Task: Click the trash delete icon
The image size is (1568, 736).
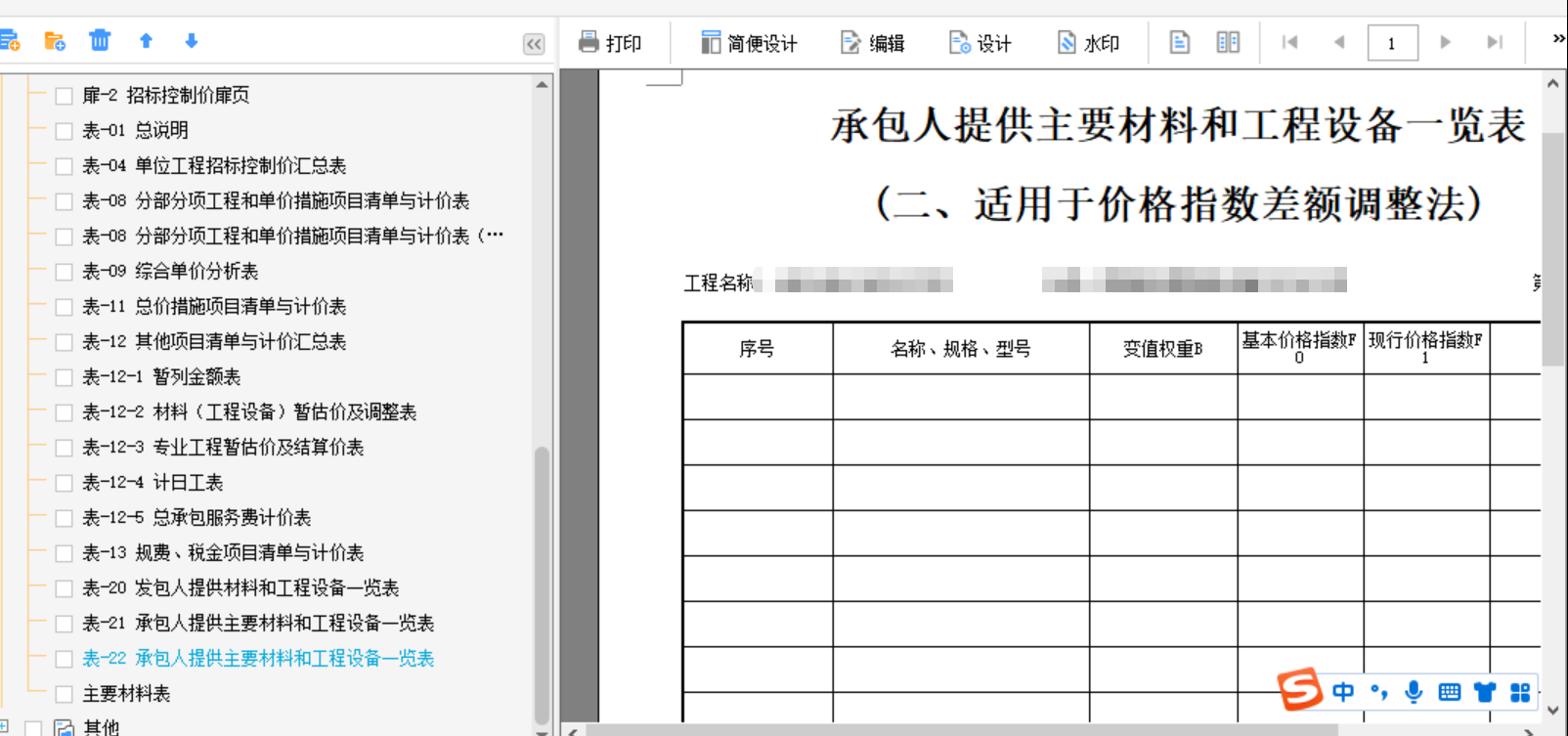Action: (100, 40)
